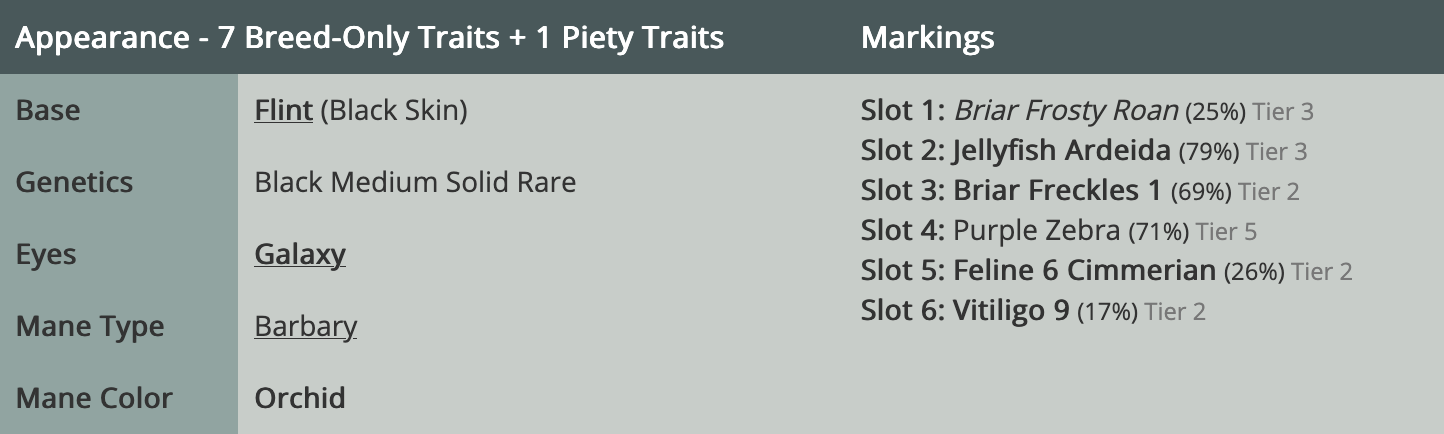Select the Briar Freckles 1 marking

(1058, 191)
